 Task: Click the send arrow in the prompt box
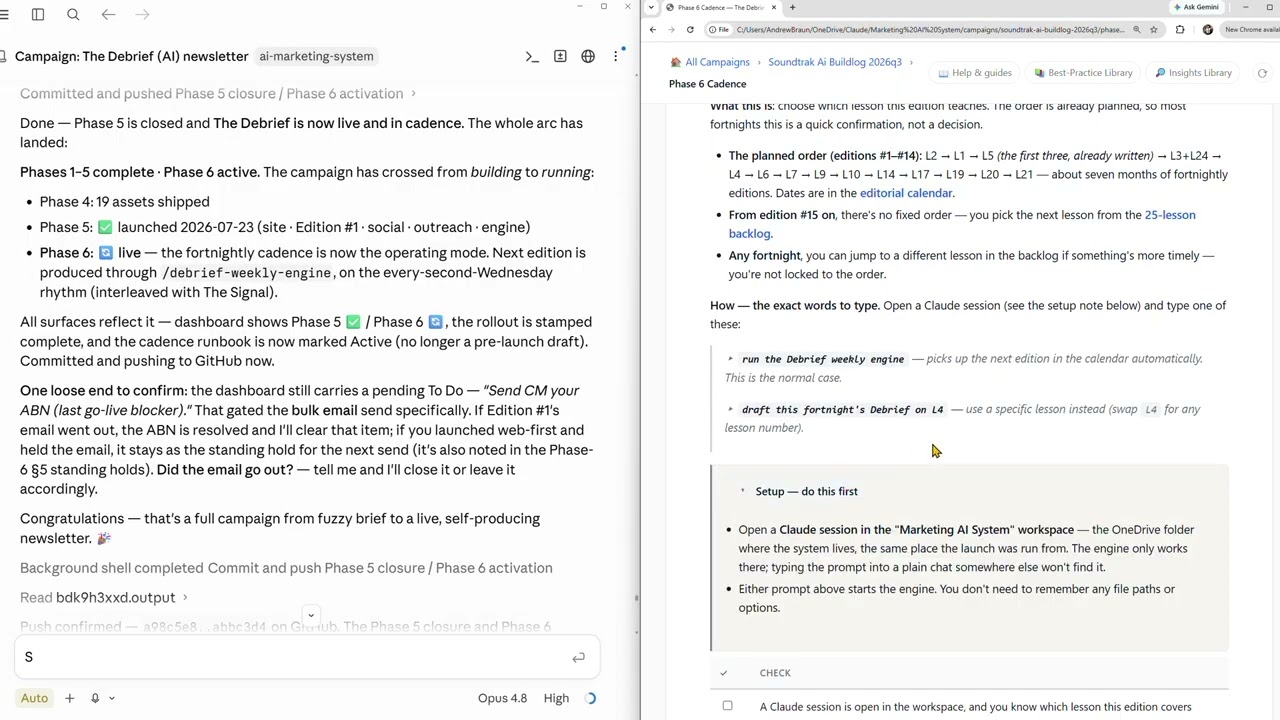(578, 657)
